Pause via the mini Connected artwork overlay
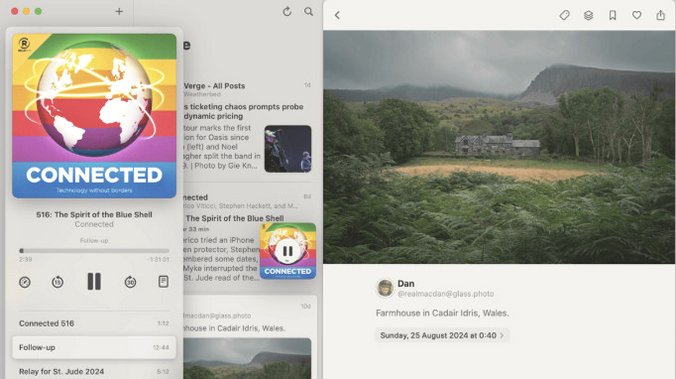676x379 pixels. point(288,251)
